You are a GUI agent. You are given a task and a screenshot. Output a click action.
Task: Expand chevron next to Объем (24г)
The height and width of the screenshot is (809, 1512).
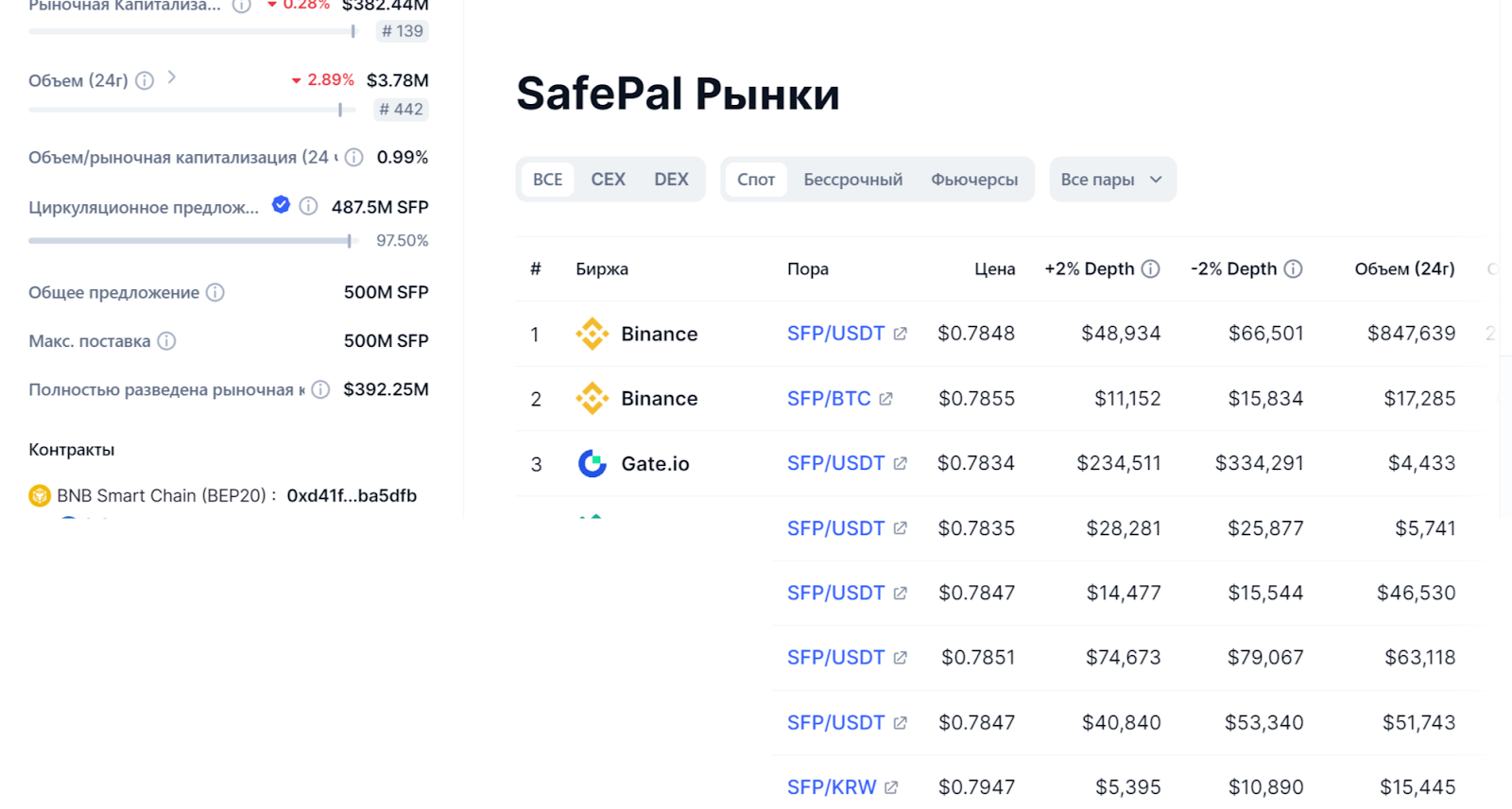(171, 77)
